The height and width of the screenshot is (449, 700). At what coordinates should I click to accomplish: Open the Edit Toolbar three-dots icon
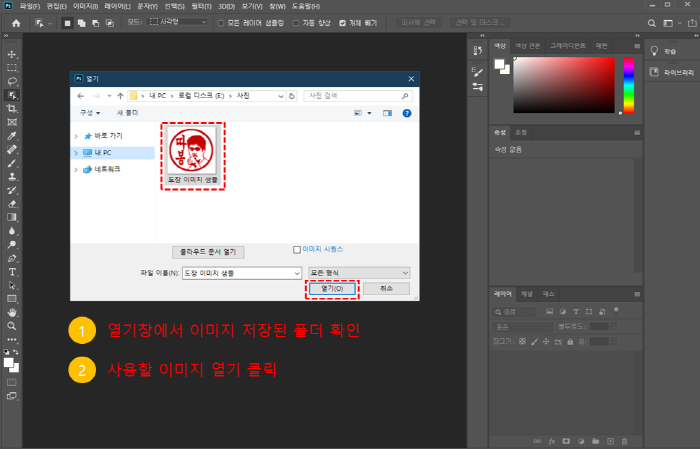[x=12, y=340]
